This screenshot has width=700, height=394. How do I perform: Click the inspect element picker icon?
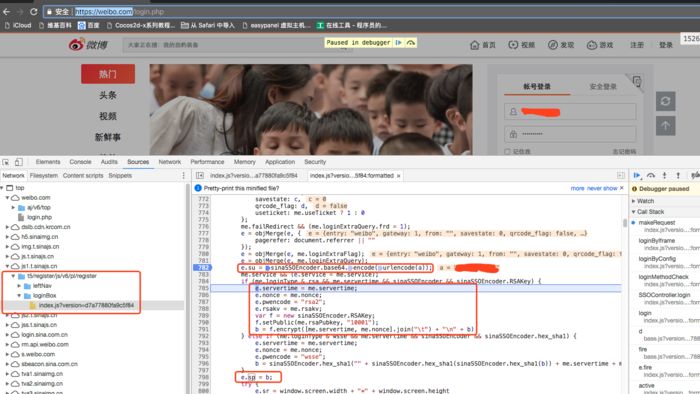pos(6,162)
